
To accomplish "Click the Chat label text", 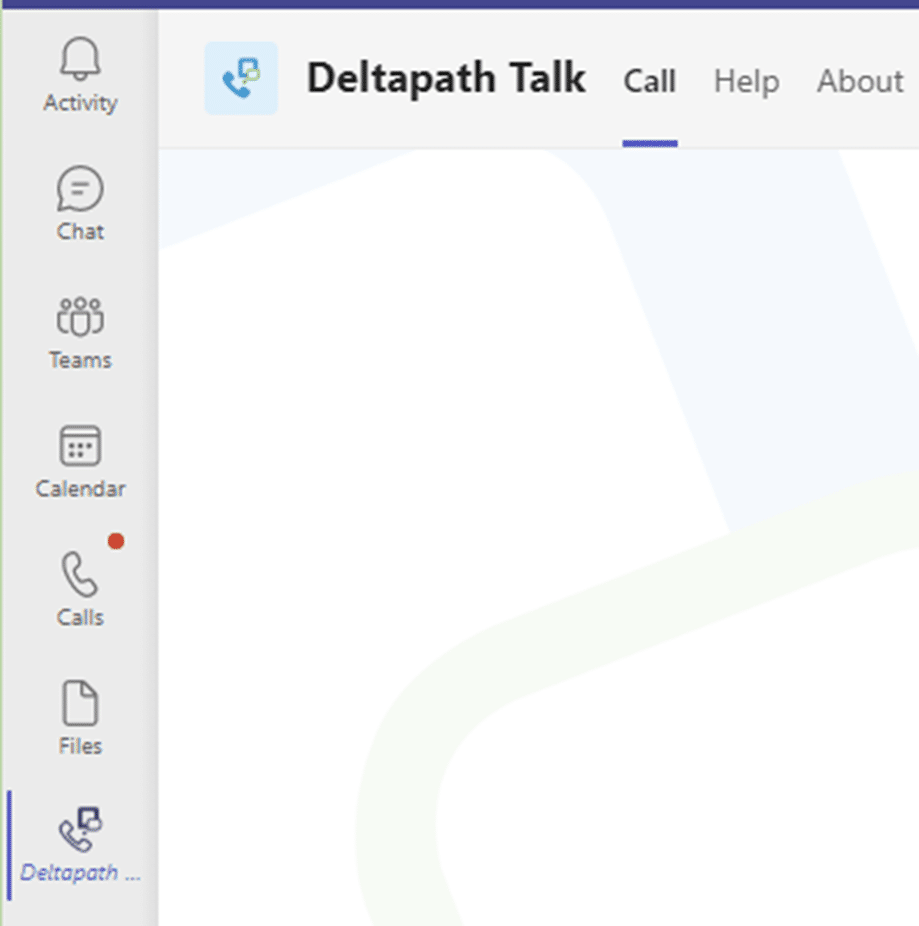I will pos(80,231).
